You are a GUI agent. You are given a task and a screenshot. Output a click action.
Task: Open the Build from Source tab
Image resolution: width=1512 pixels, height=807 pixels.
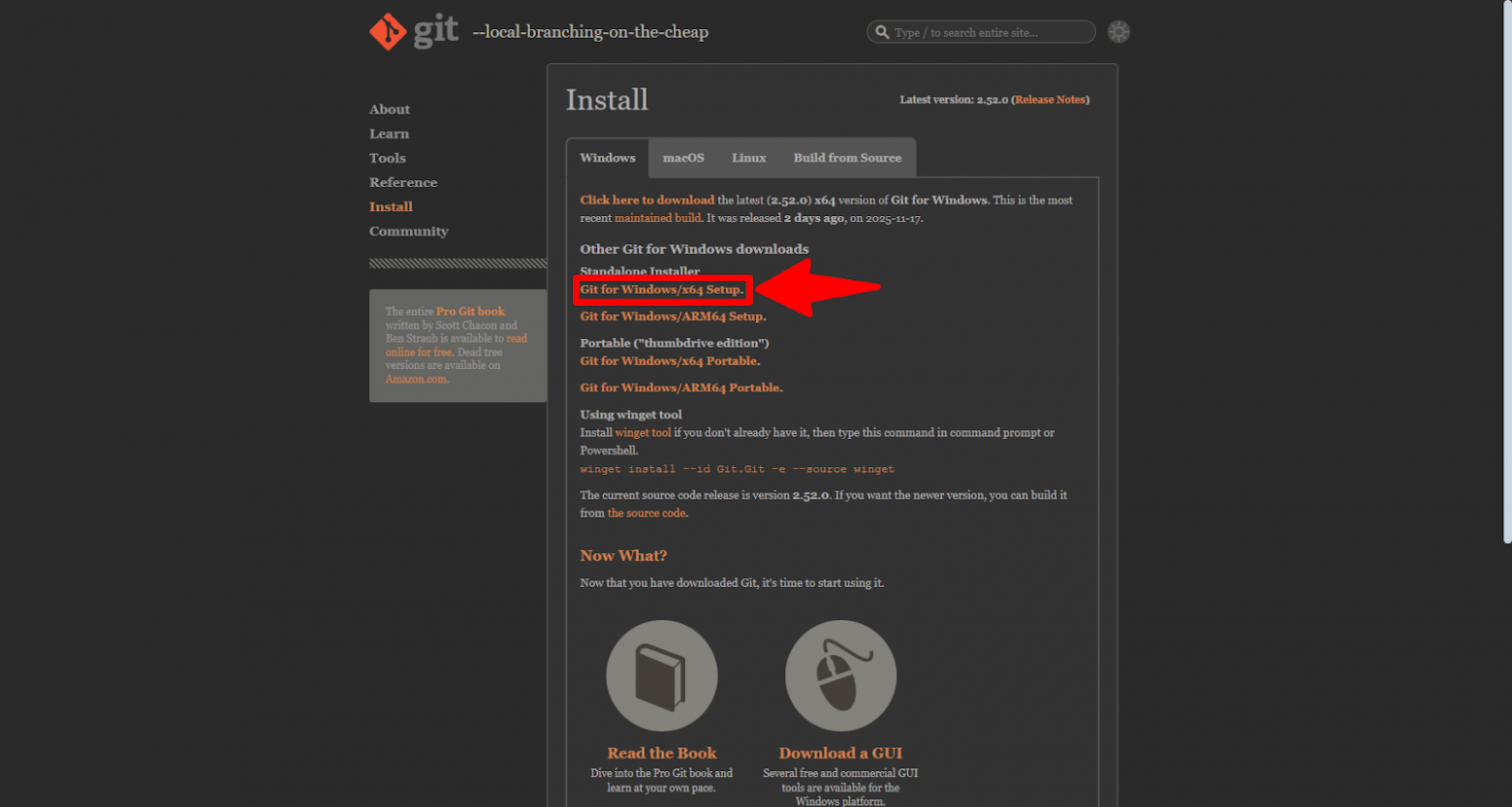(849, 157)
